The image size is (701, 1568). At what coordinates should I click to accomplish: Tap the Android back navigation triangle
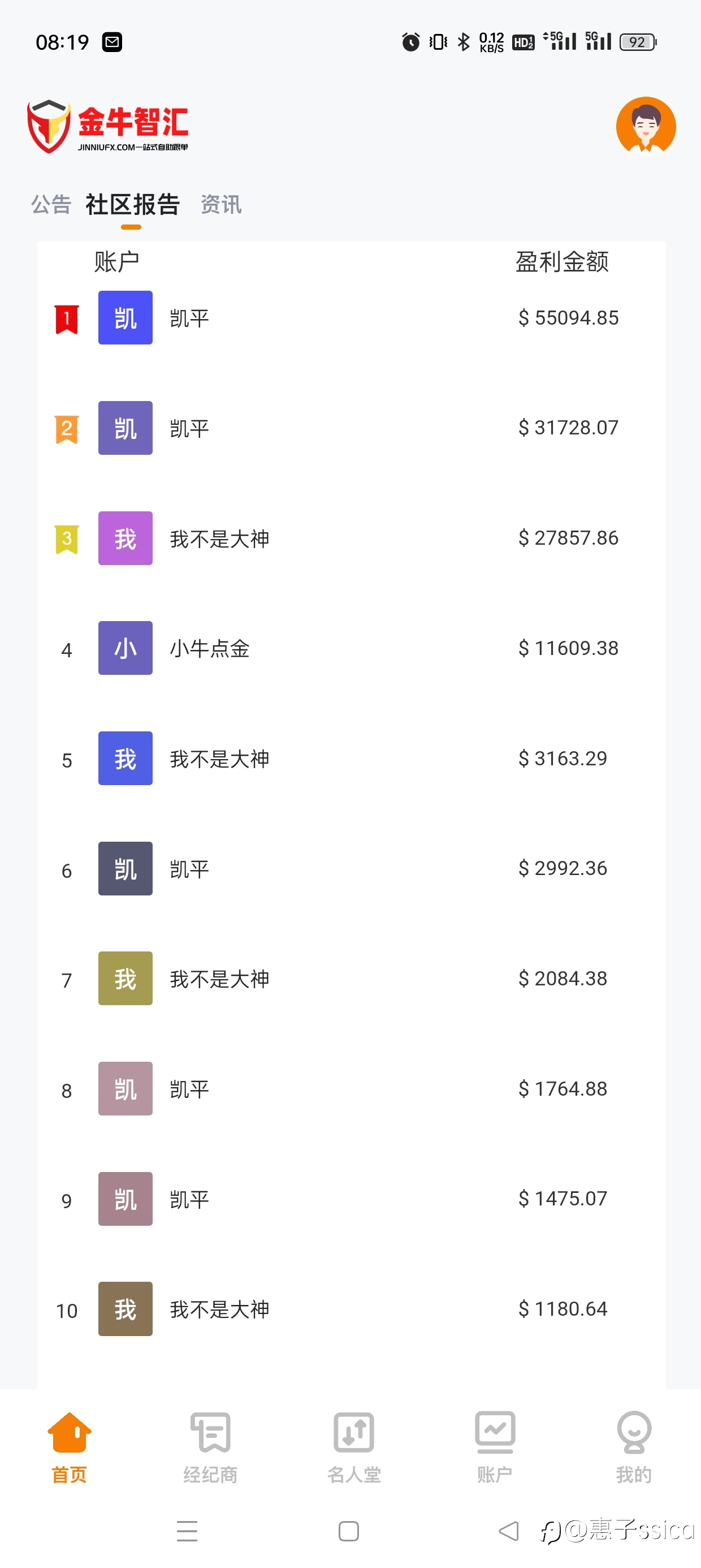pos(509,1531)
